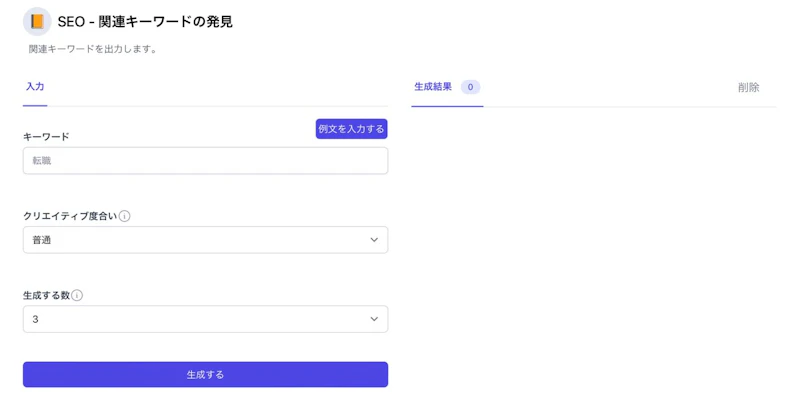Click the クリエイティブ度合い label text

[70, 216]
